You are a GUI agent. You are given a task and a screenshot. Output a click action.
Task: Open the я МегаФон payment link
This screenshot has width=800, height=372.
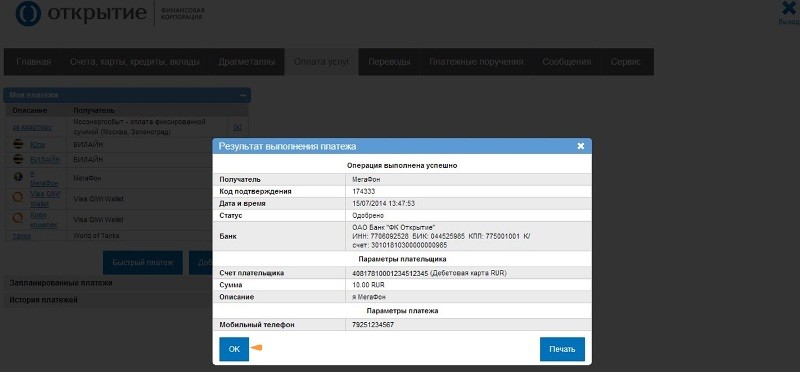[x=44, y=178]
